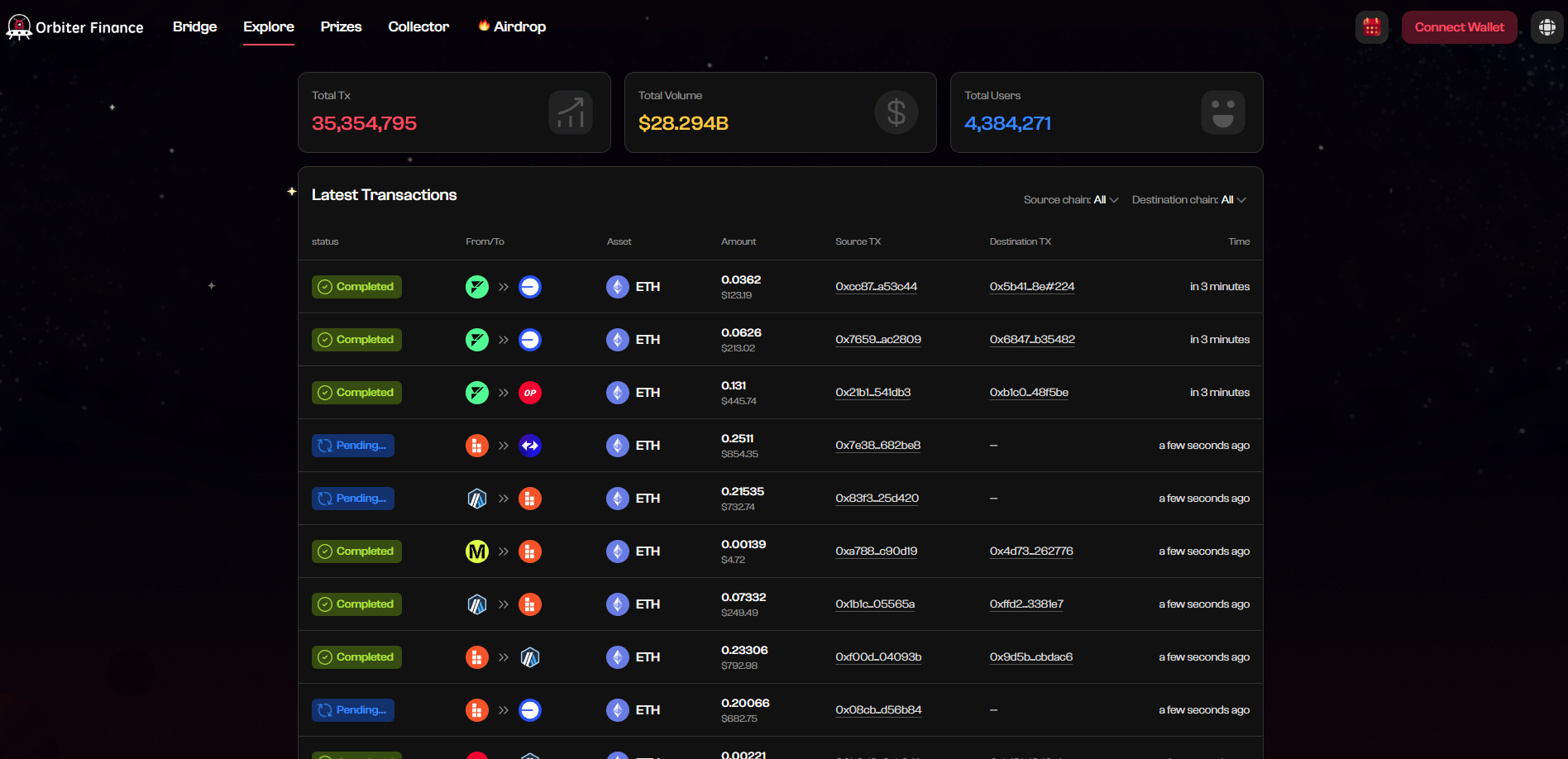Click ETH asset icon in 0.0626 row
The height and width of the screenshot is (759, 1568).
(618, 340)
